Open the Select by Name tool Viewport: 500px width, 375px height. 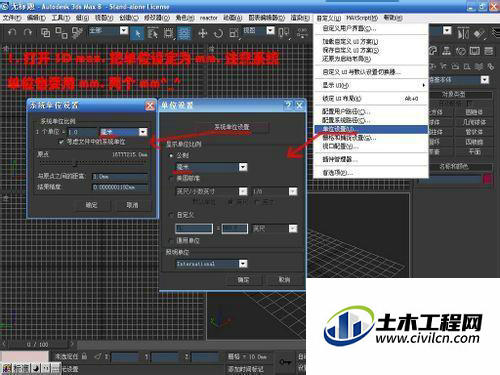pos(153,33)
